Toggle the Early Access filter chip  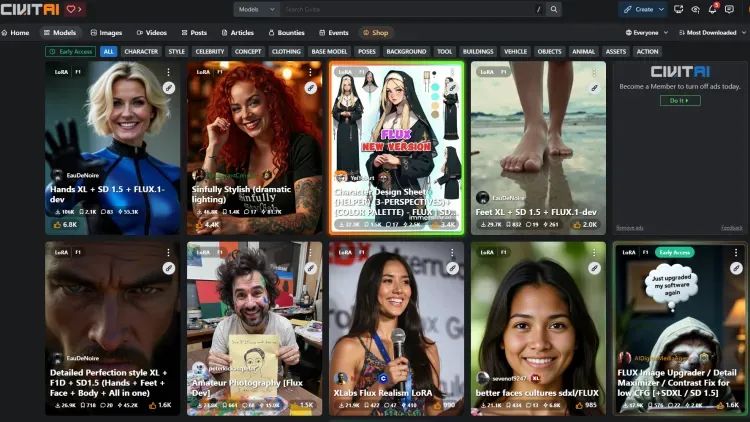70,52
